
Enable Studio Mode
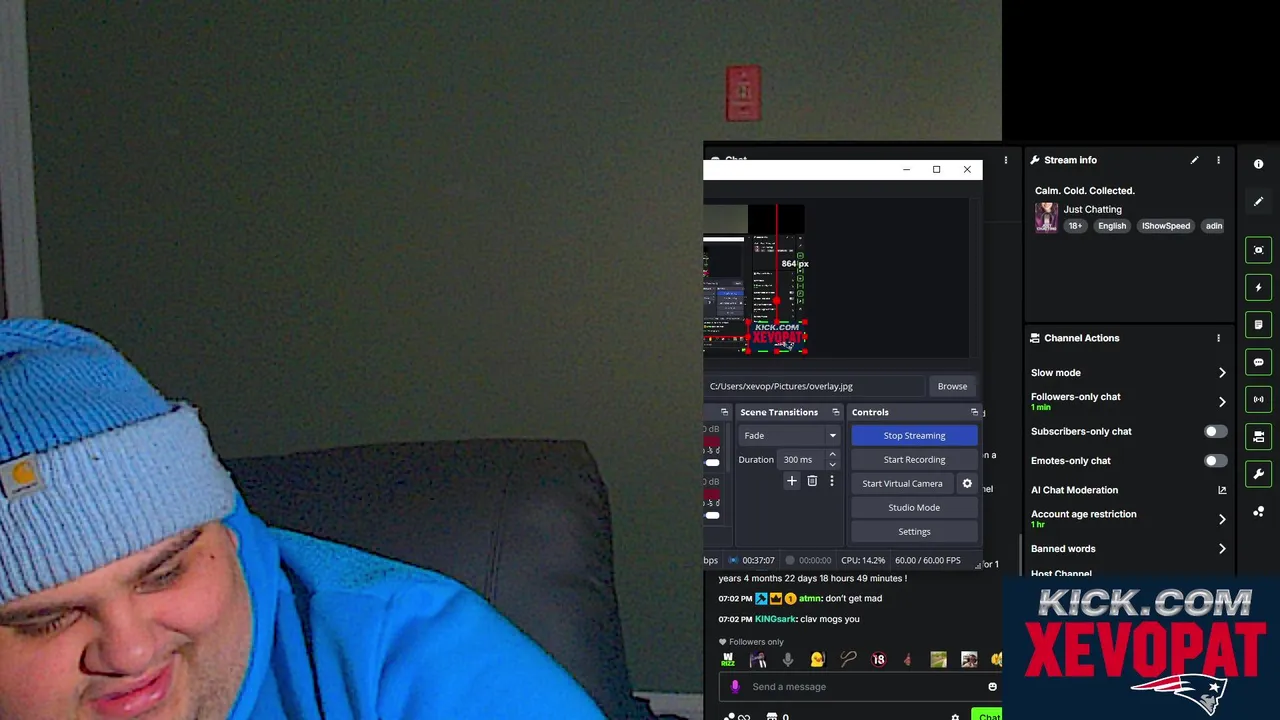pyautogui.click(x=914, y=508)
